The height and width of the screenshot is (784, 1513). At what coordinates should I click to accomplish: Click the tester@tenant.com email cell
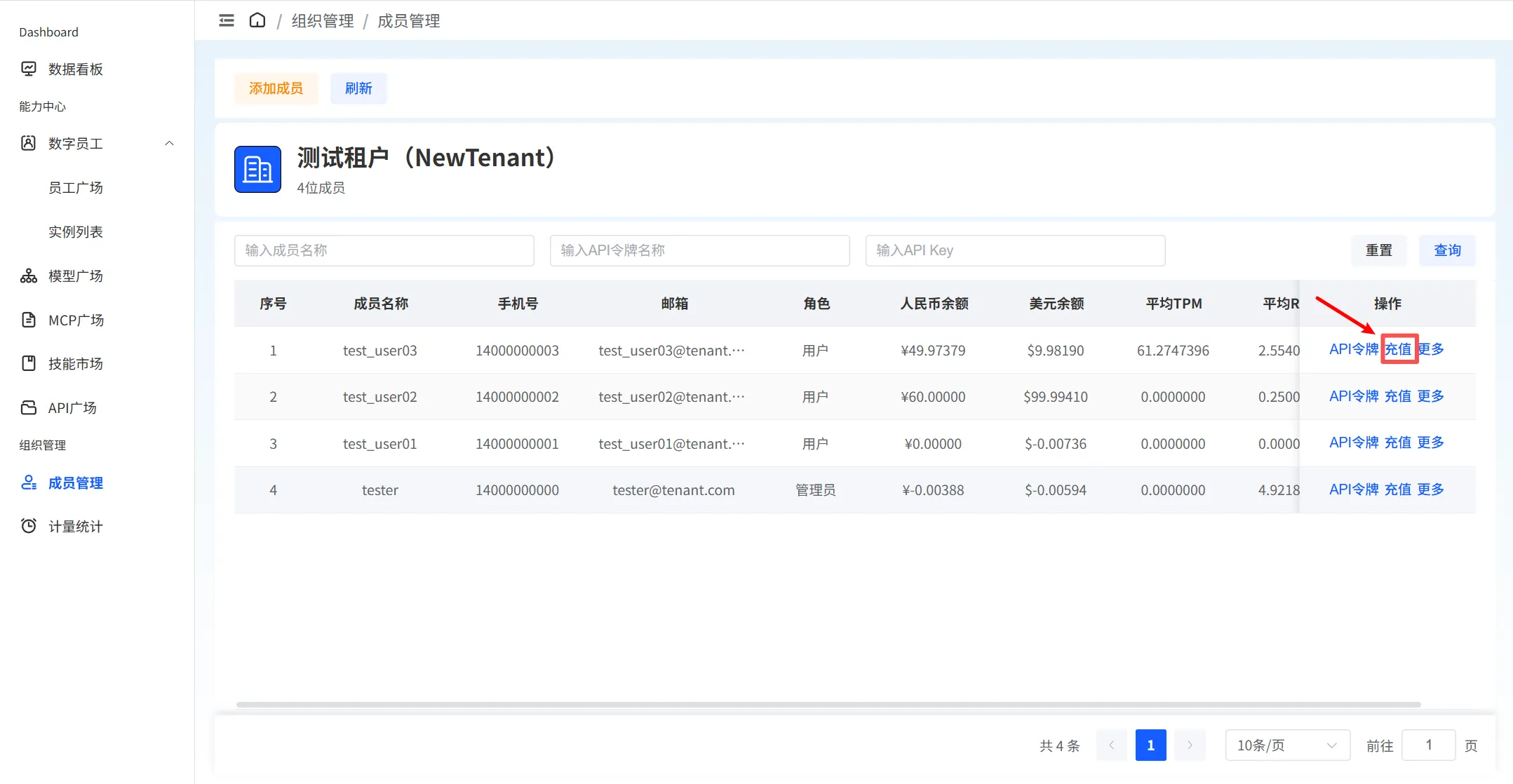pos(673,490)
